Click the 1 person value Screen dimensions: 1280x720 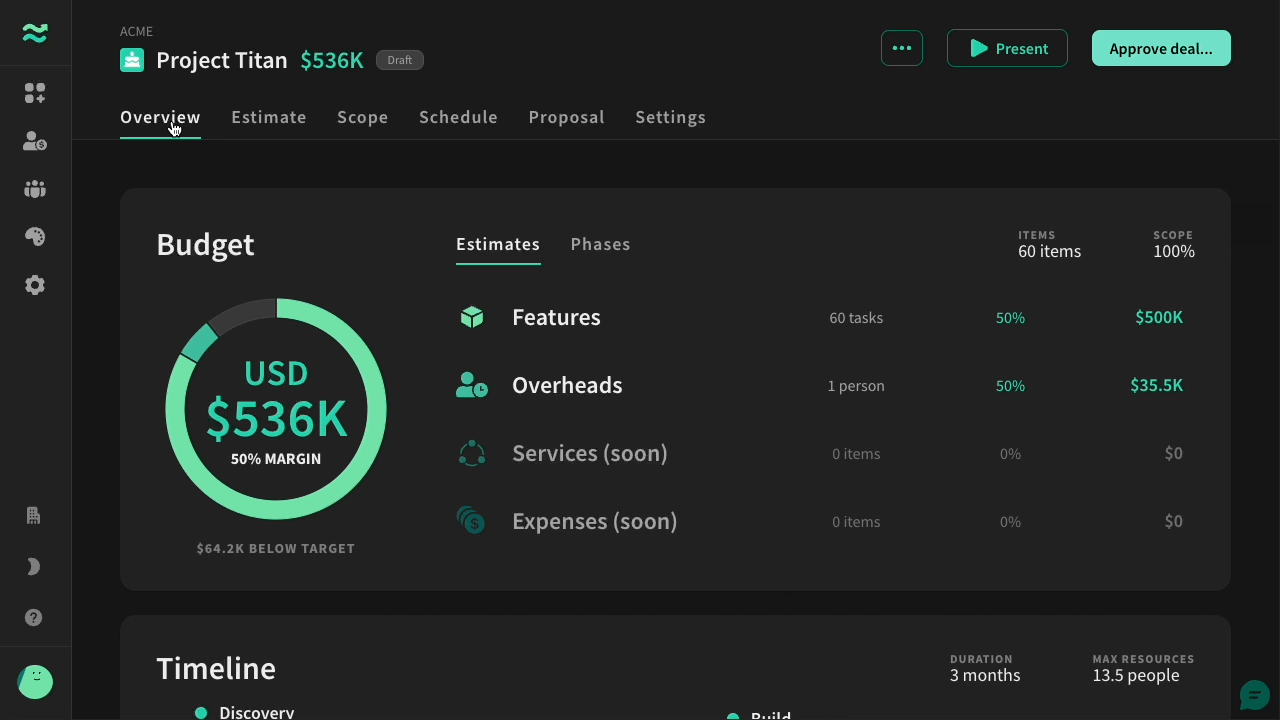pyautogui.click(x=856, y=386)
